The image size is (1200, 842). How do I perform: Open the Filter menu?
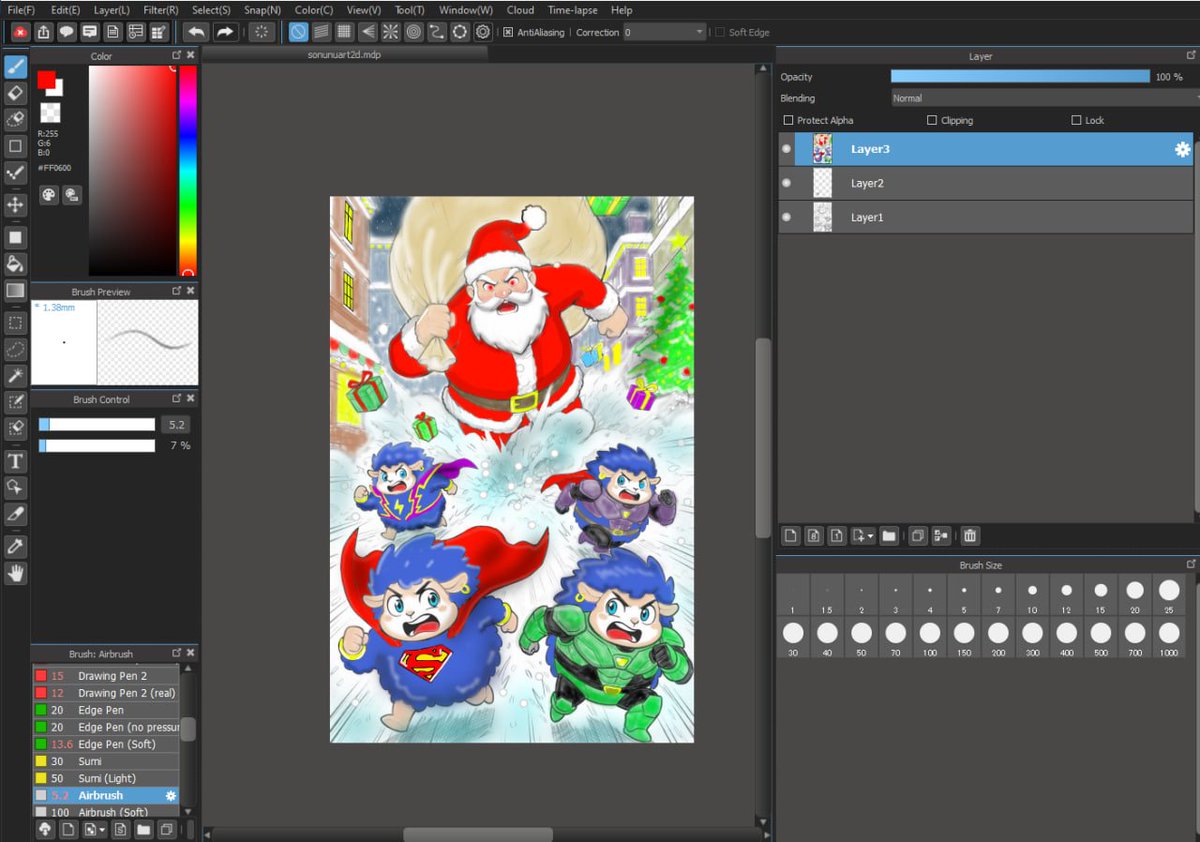pos(161,10)
